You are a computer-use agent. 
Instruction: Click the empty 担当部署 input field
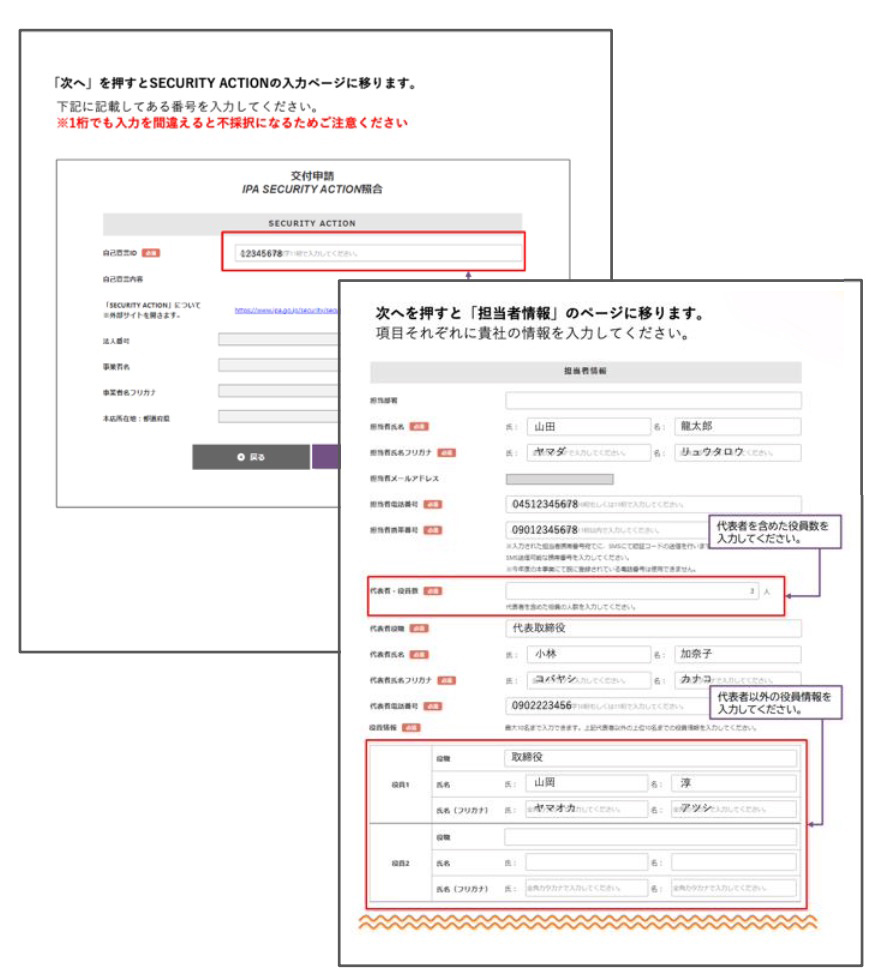[x=653, y=400]
